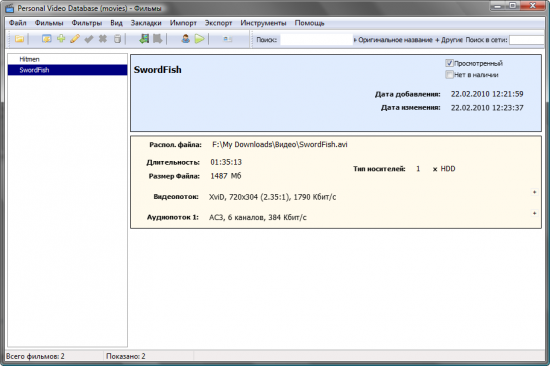The image size is (550, 366).
Task: Click the Тип носителей label
Action: click(x=379, y=169)
